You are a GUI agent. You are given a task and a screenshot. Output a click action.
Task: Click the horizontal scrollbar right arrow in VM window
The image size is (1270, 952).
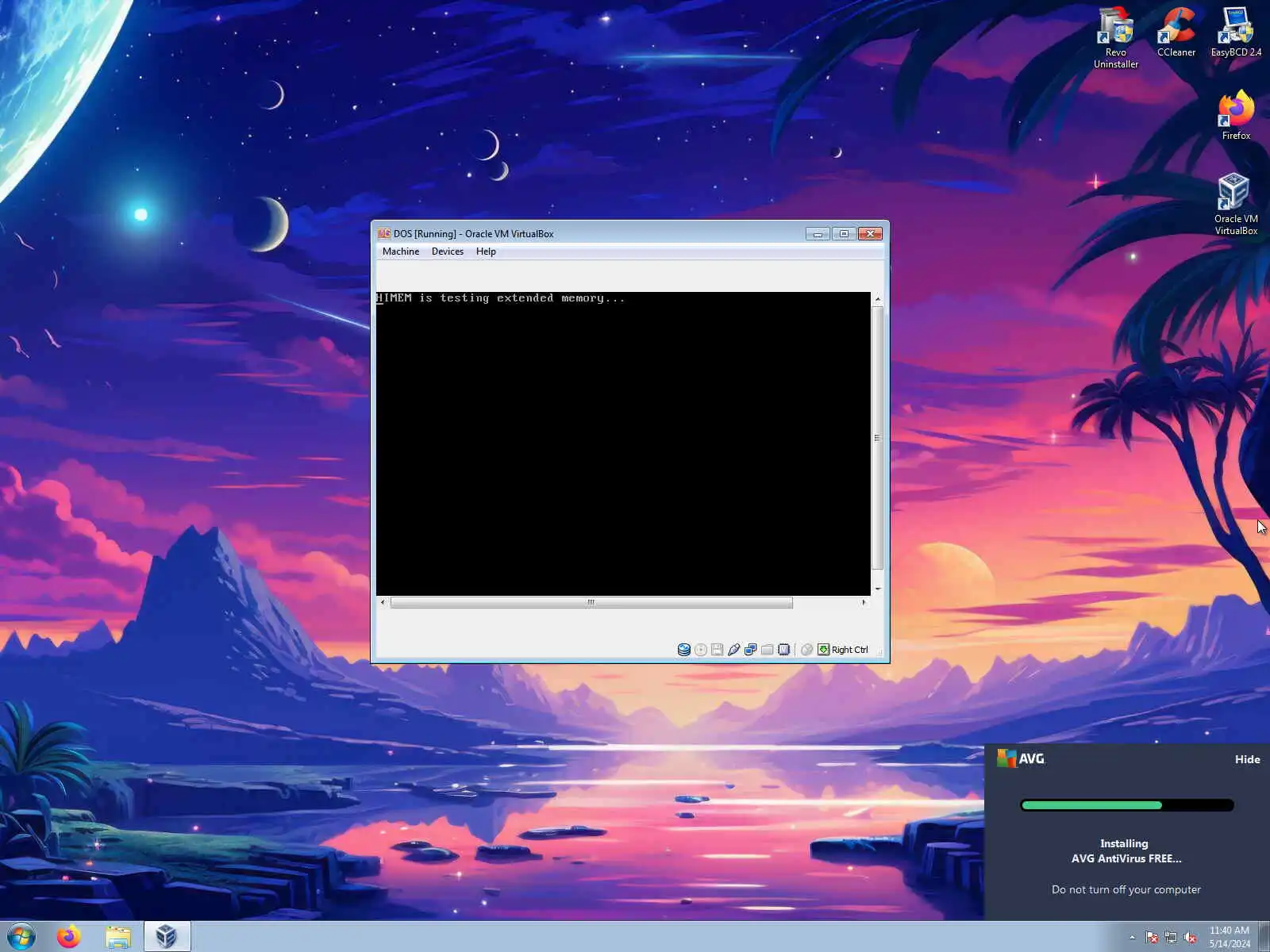864,602
